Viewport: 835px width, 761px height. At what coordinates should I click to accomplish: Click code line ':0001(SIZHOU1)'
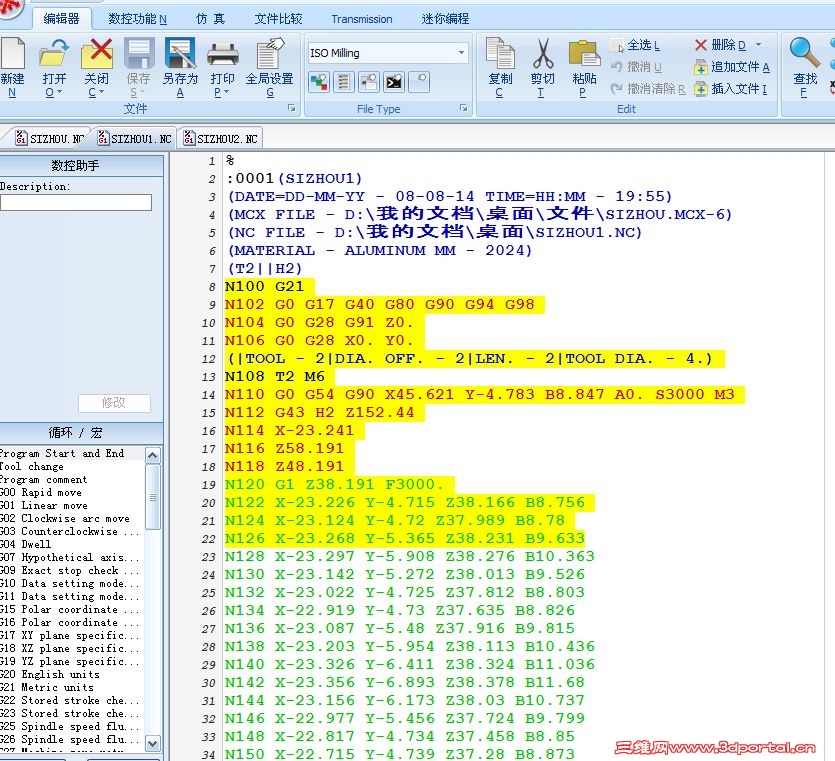(294, 178)
